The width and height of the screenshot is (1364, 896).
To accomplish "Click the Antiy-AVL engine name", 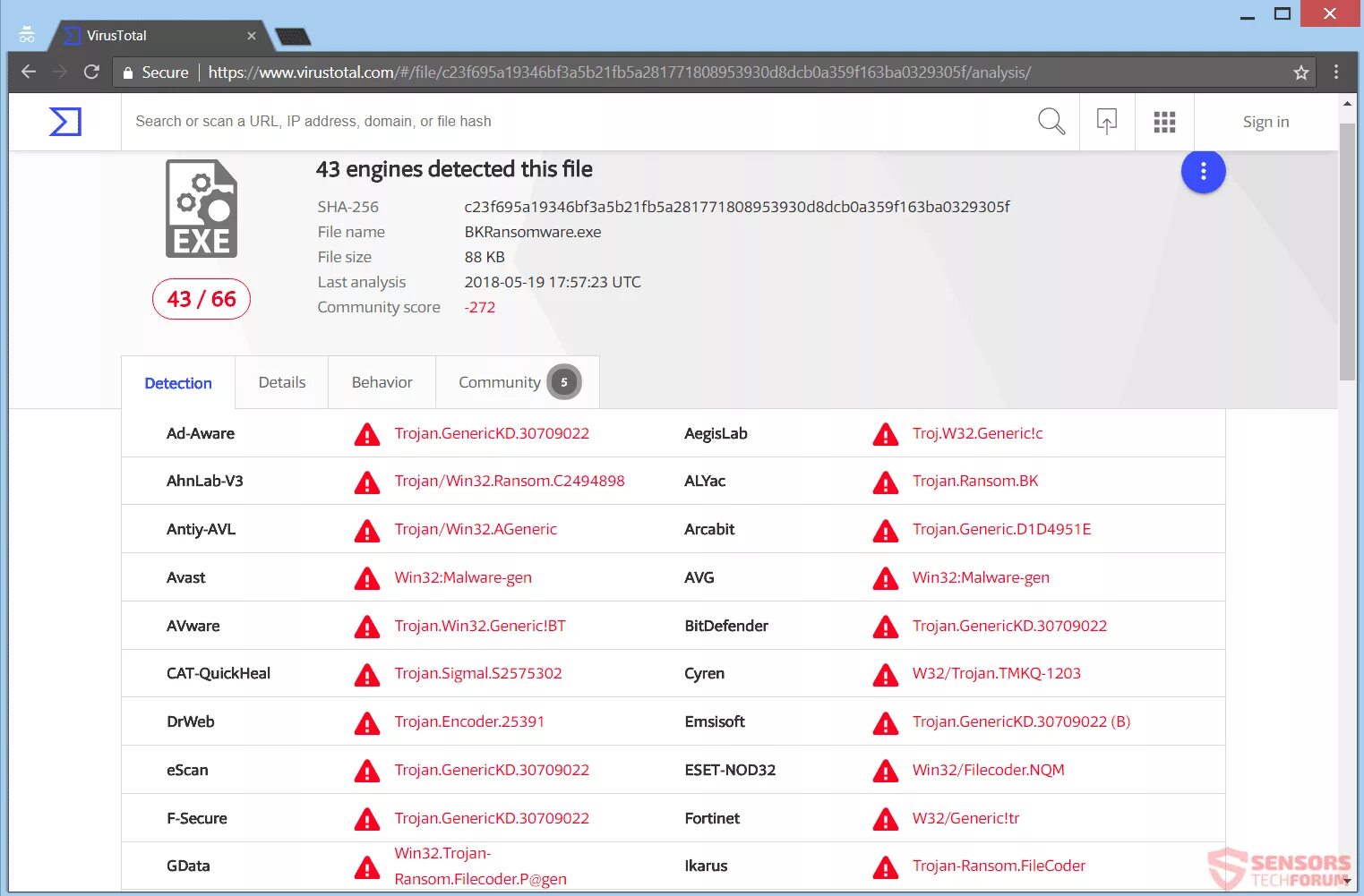I will click(201, 529).
